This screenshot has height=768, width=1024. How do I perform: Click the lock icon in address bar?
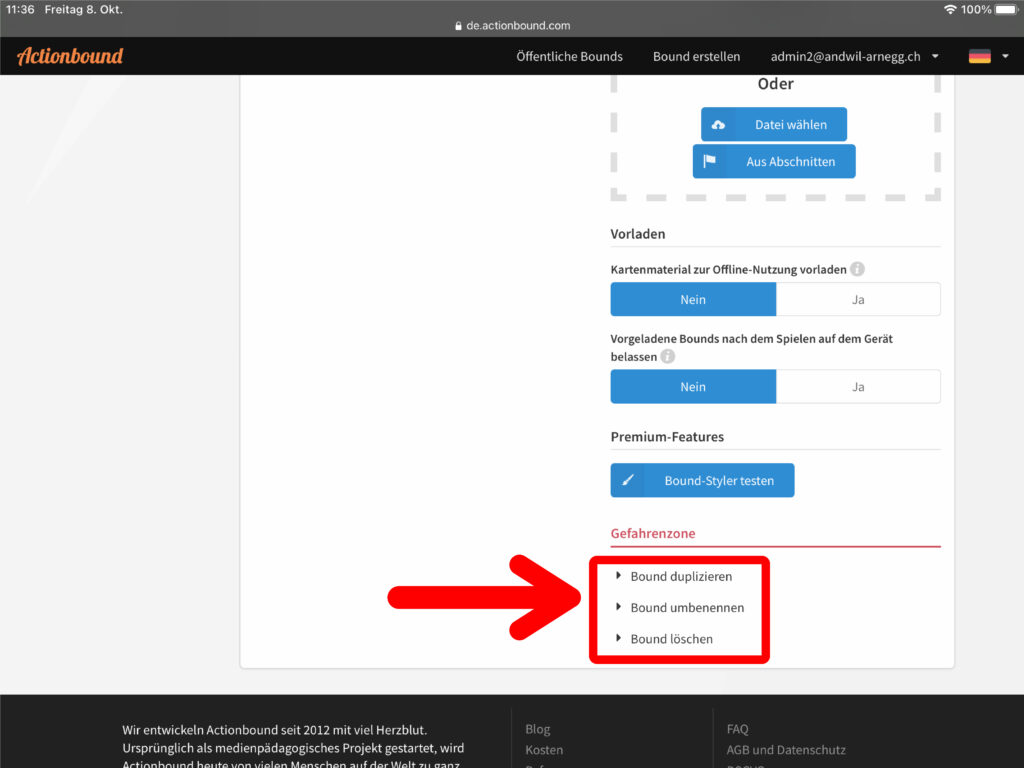(458, 26)
